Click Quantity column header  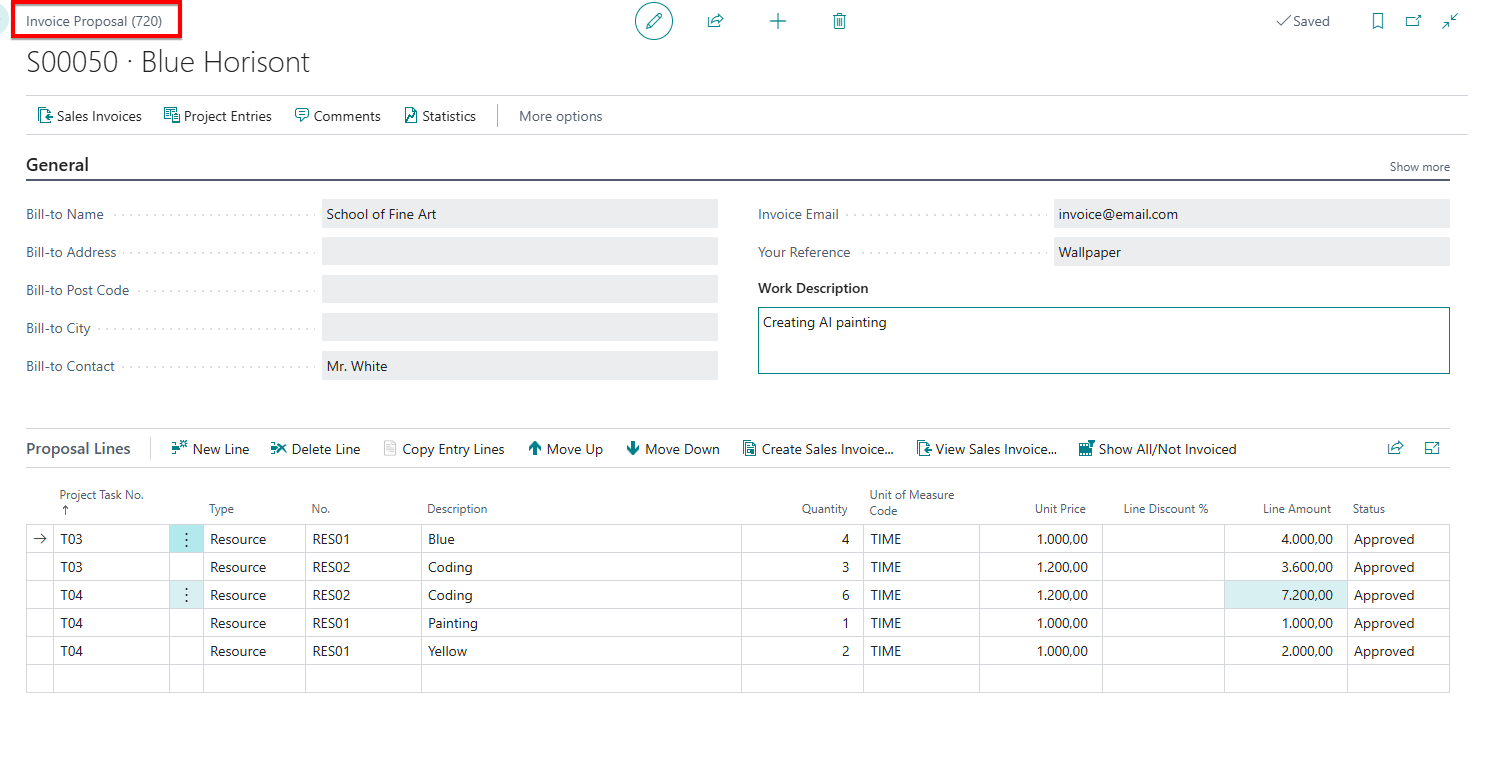(824, 509)
